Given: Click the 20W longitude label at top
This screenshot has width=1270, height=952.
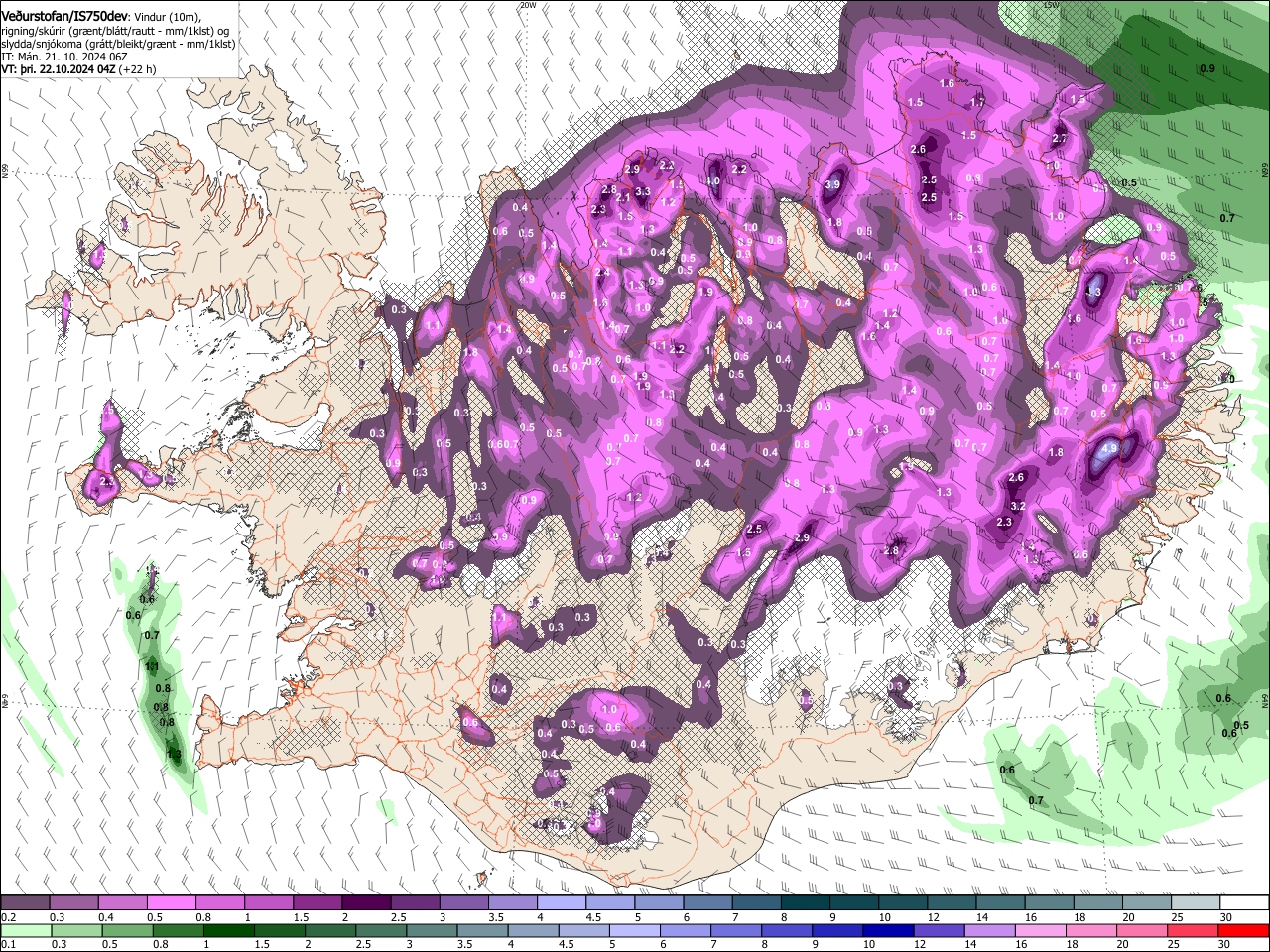Looking at the screenshot, I should coord(528,5).
